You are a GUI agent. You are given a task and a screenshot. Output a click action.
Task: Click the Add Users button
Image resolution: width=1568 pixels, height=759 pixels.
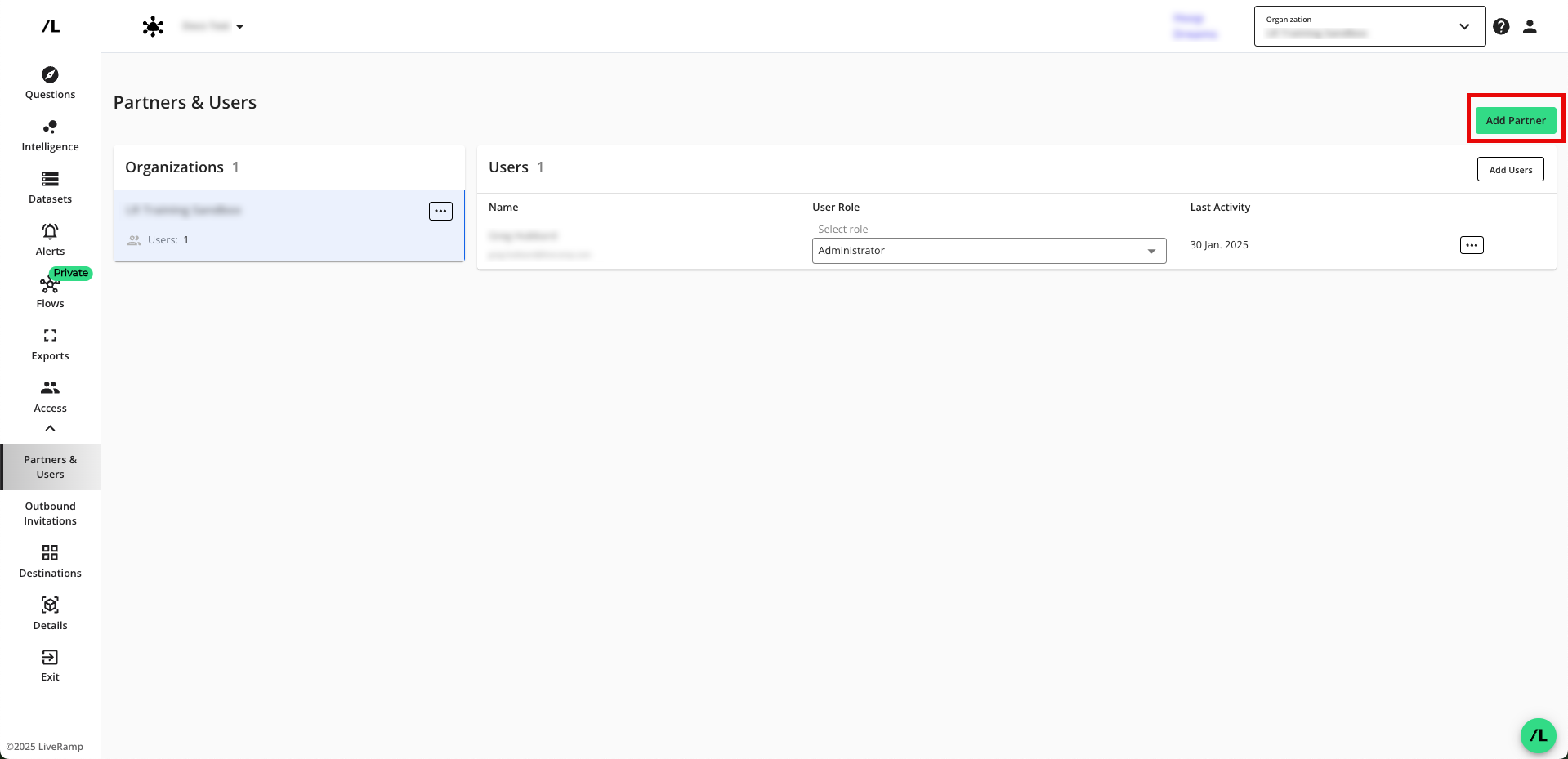pos(1510,170)
